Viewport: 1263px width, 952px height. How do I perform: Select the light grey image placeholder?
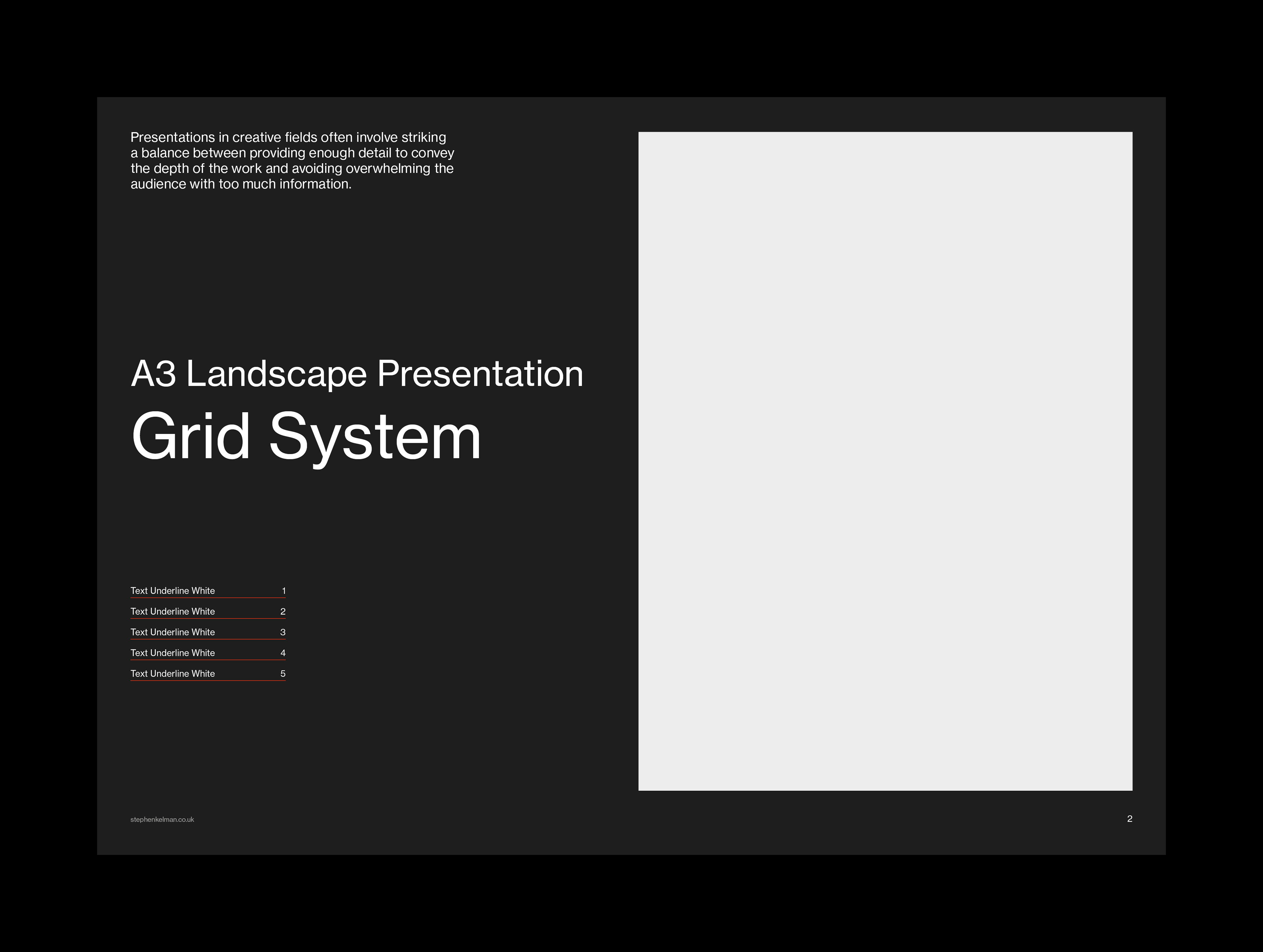(x=885, y=461)
